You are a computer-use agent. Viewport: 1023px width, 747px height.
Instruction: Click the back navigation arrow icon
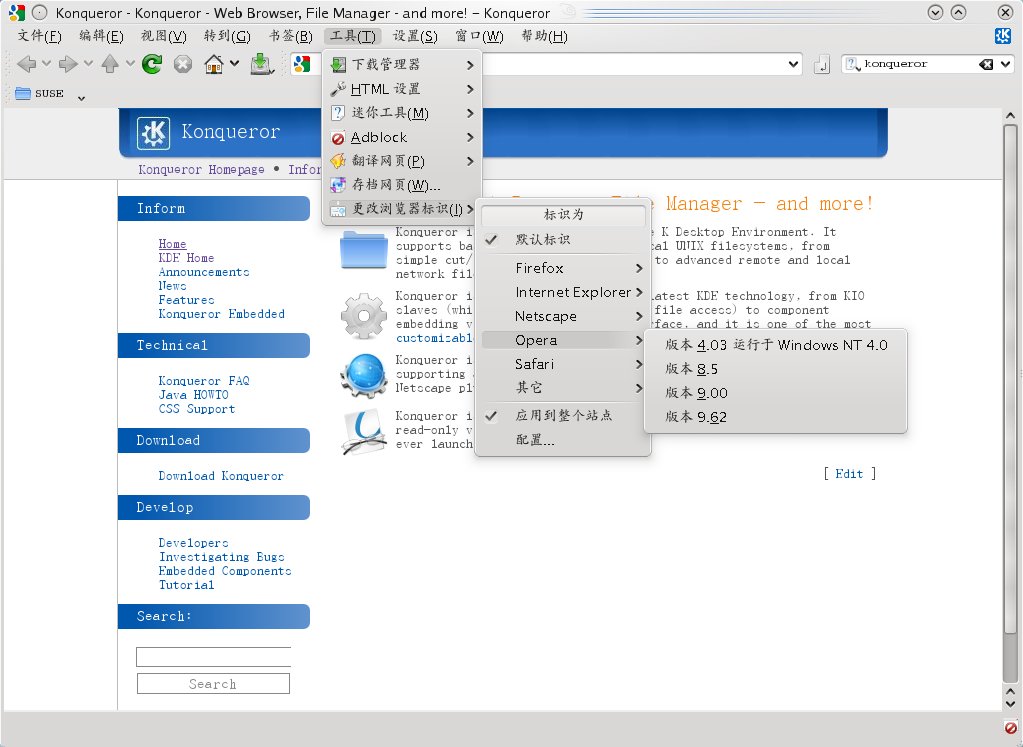(27, 64)
